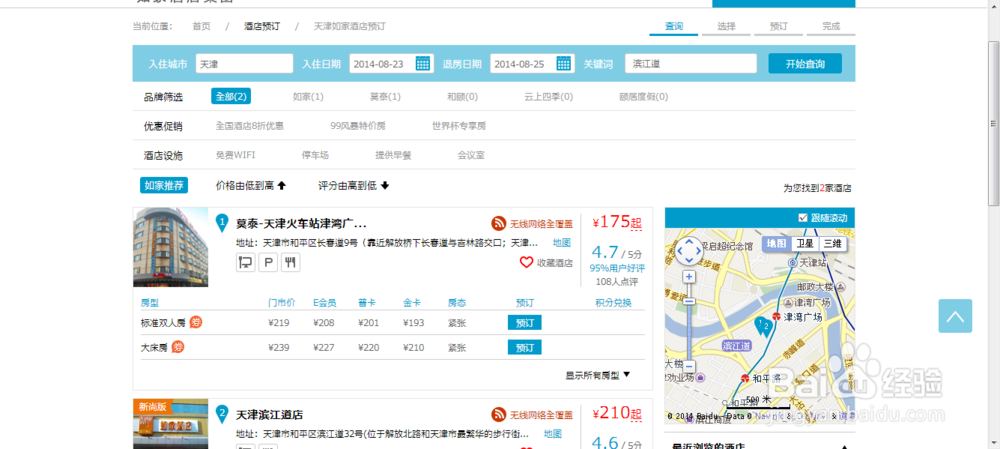Book the 标准双人房 with 预订 button

point(524,322)
